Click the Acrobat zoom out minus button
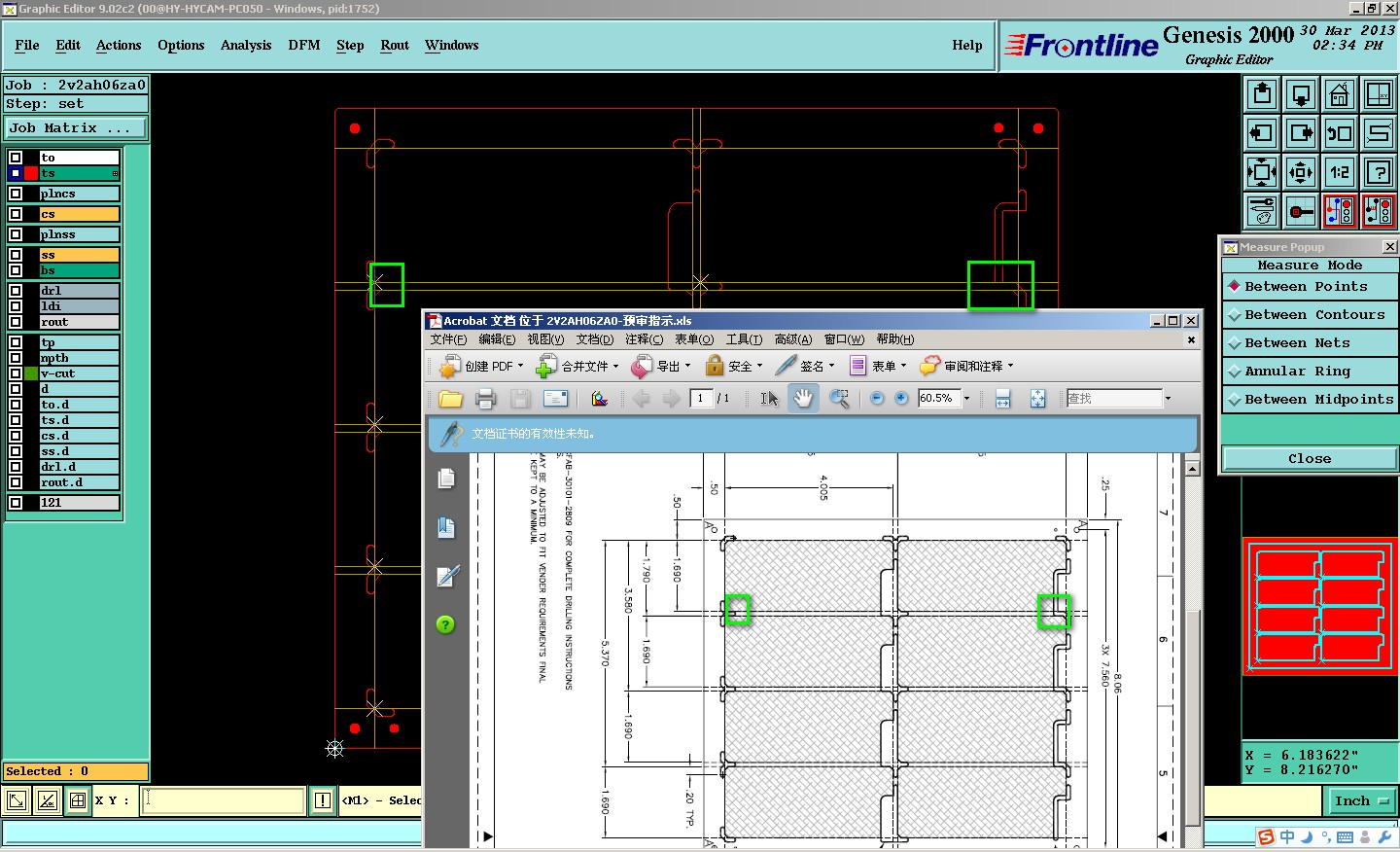Image resolution: width=1400 pixels, height=852 pixels. [877, 399]
